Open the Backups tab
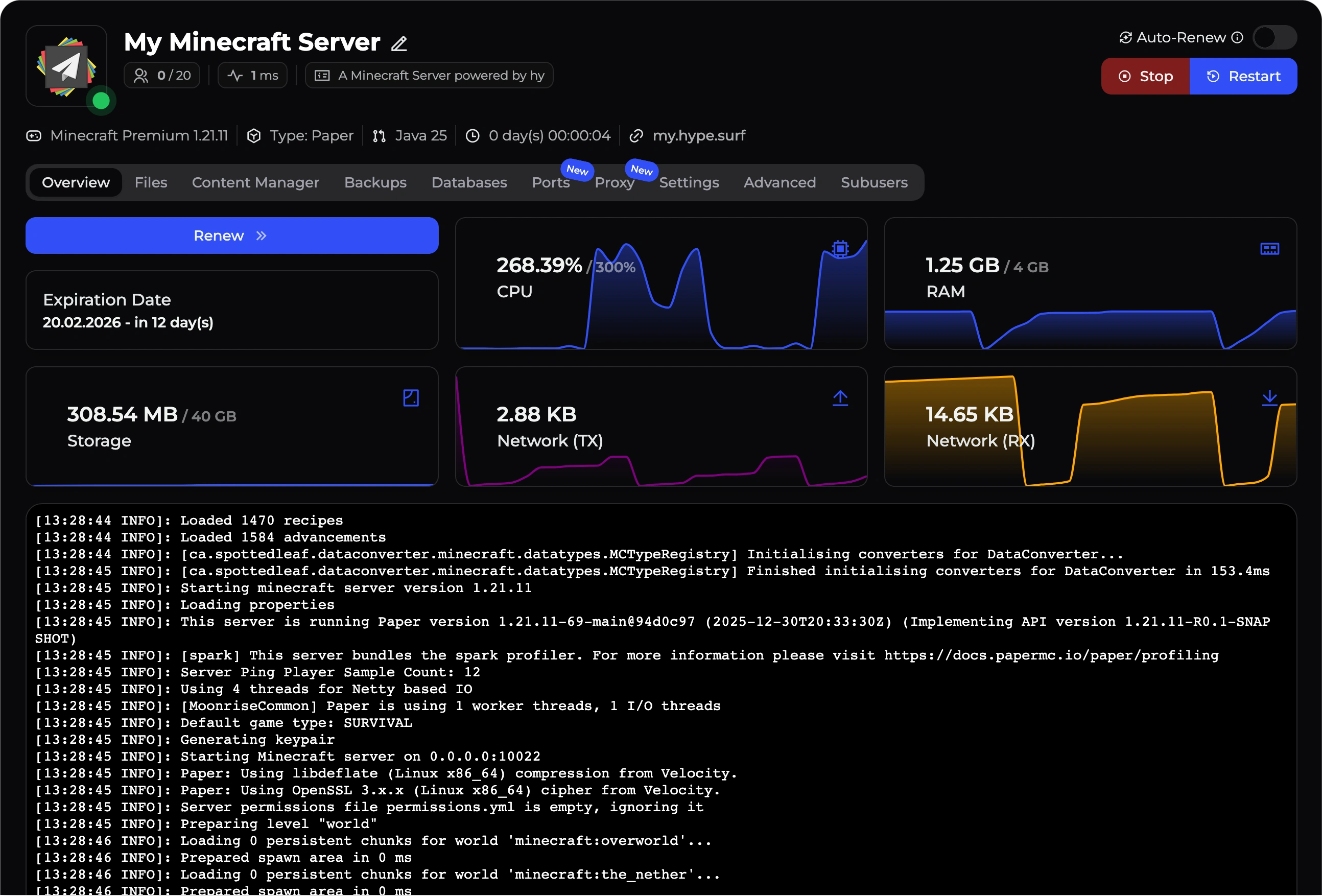 point(375,182)
